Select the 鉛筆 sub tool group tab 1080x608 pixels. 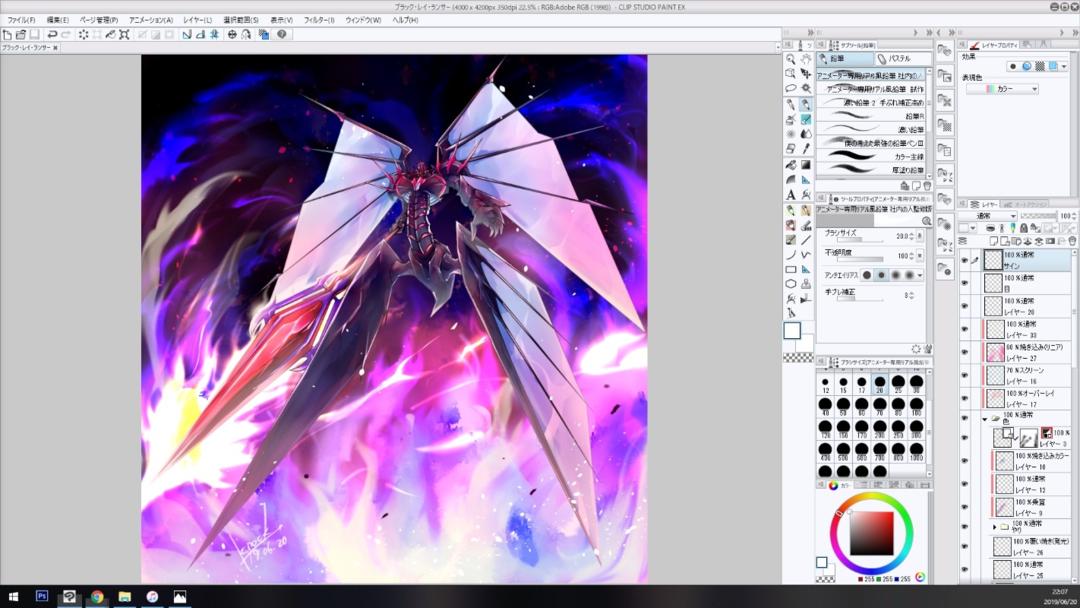(x=844, y=59)
